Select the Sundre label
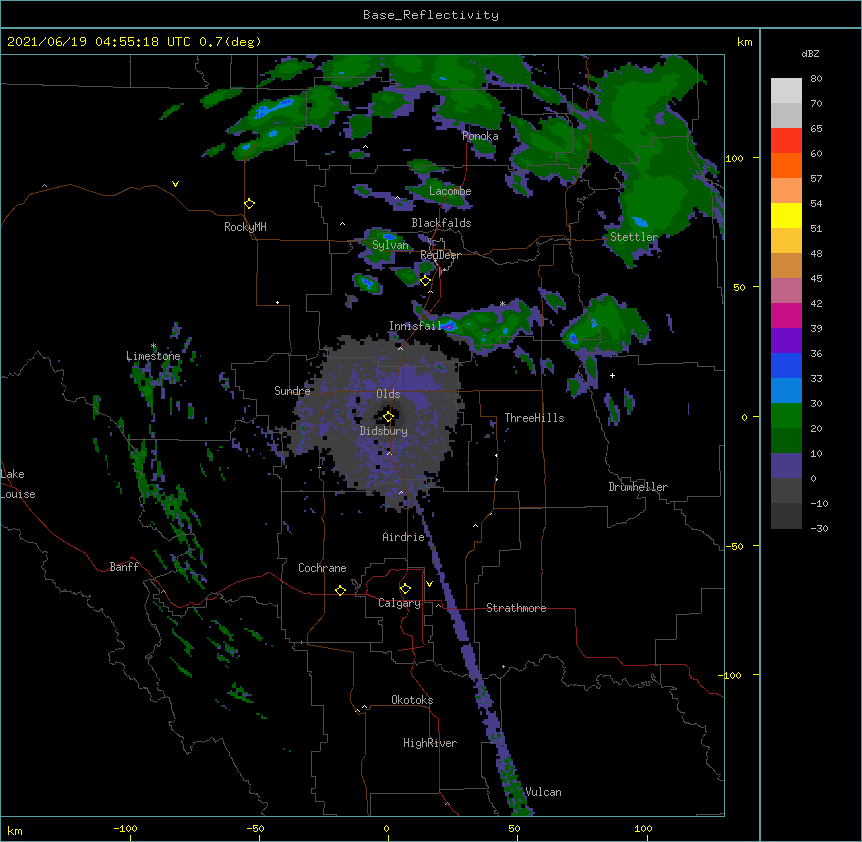The image size is (862, 842). click(292, 391)
